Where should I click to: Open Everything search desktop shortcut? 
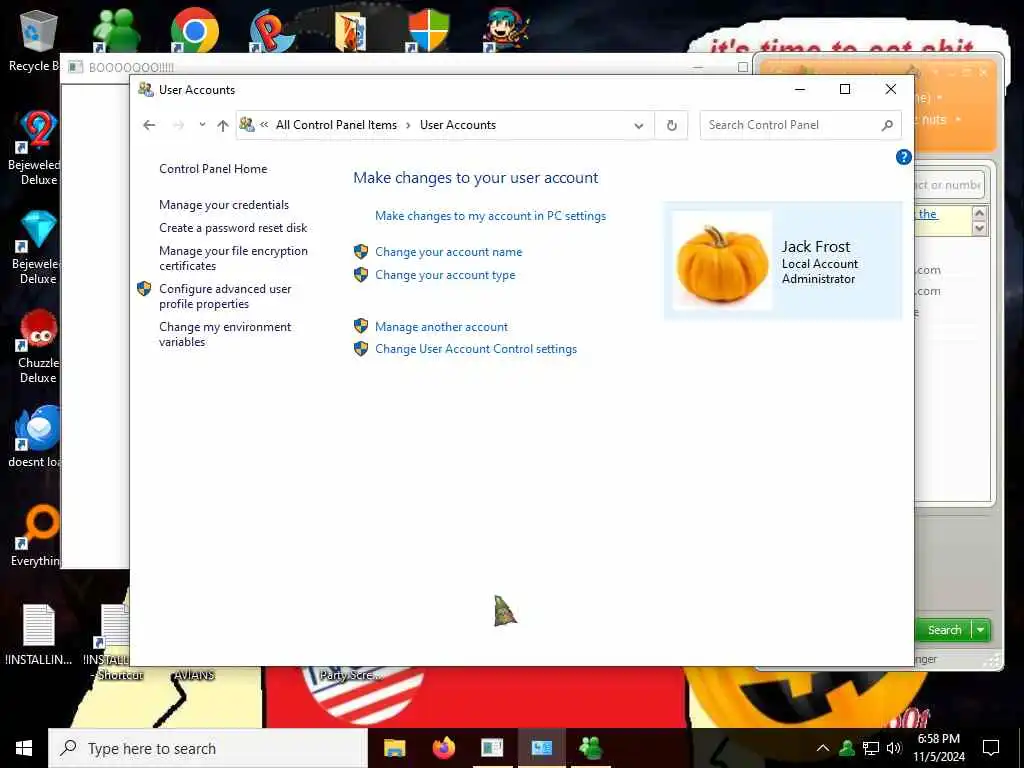pyautogui.click(x=38, y=536)
